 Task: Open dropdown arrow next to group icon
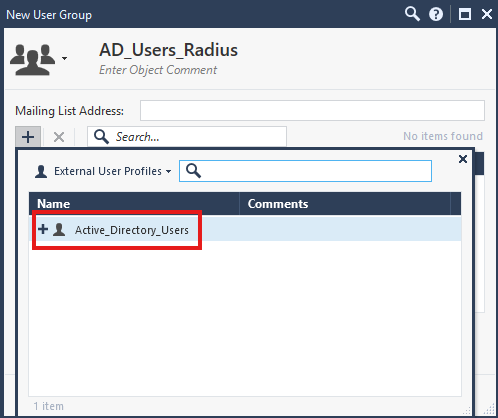coord(64,58)
